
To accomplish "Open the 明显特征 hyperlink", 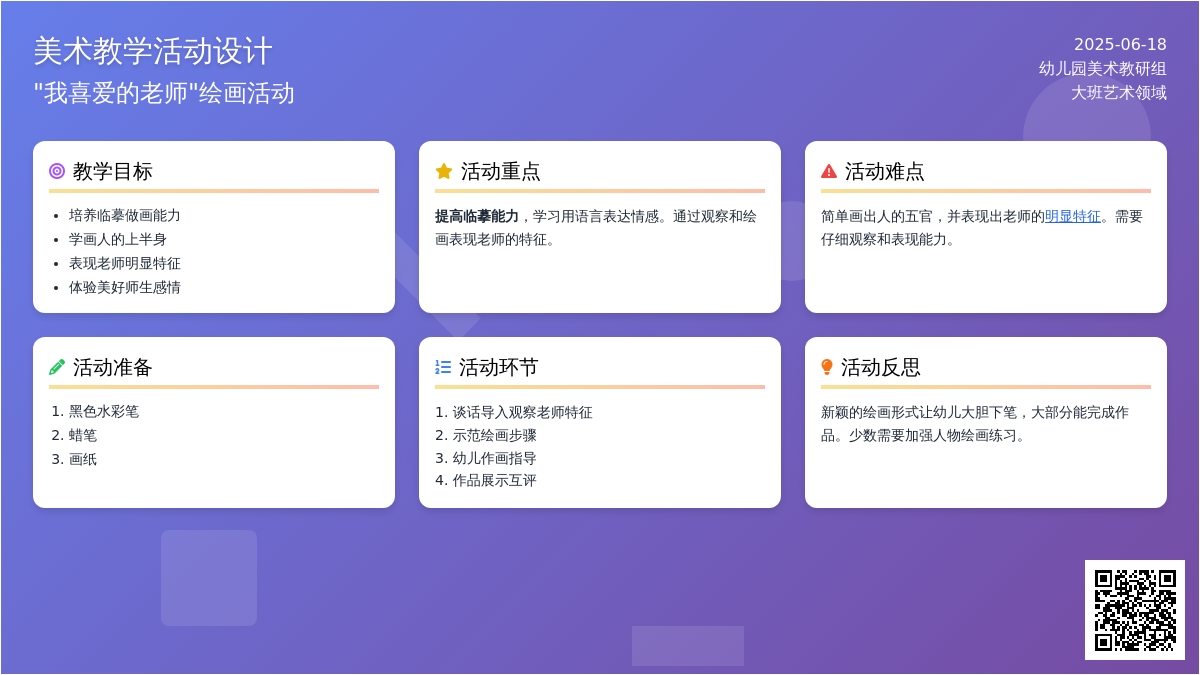I will (1073, 216).
